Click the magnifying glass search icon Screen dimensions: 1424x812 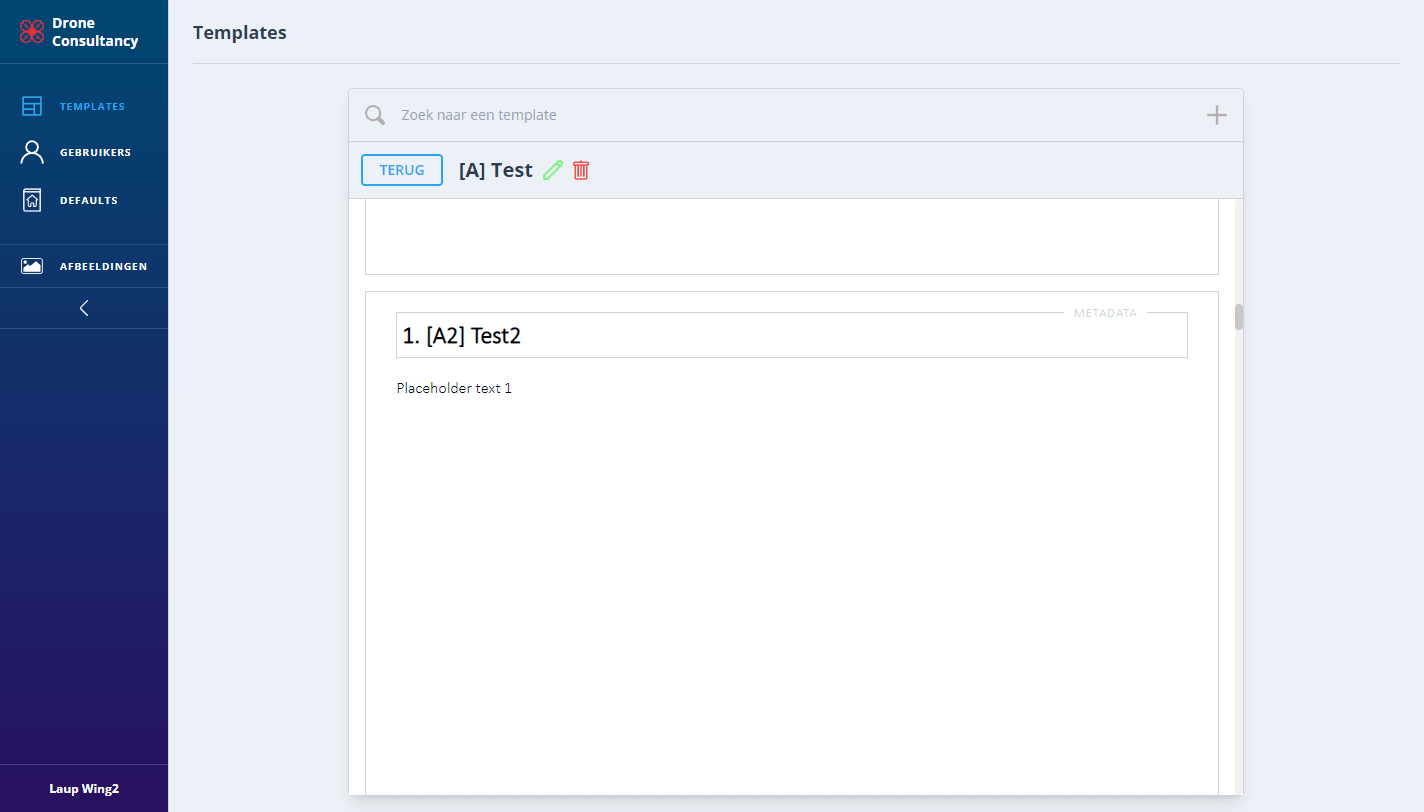pyautogui.click(x=375, y=115)
